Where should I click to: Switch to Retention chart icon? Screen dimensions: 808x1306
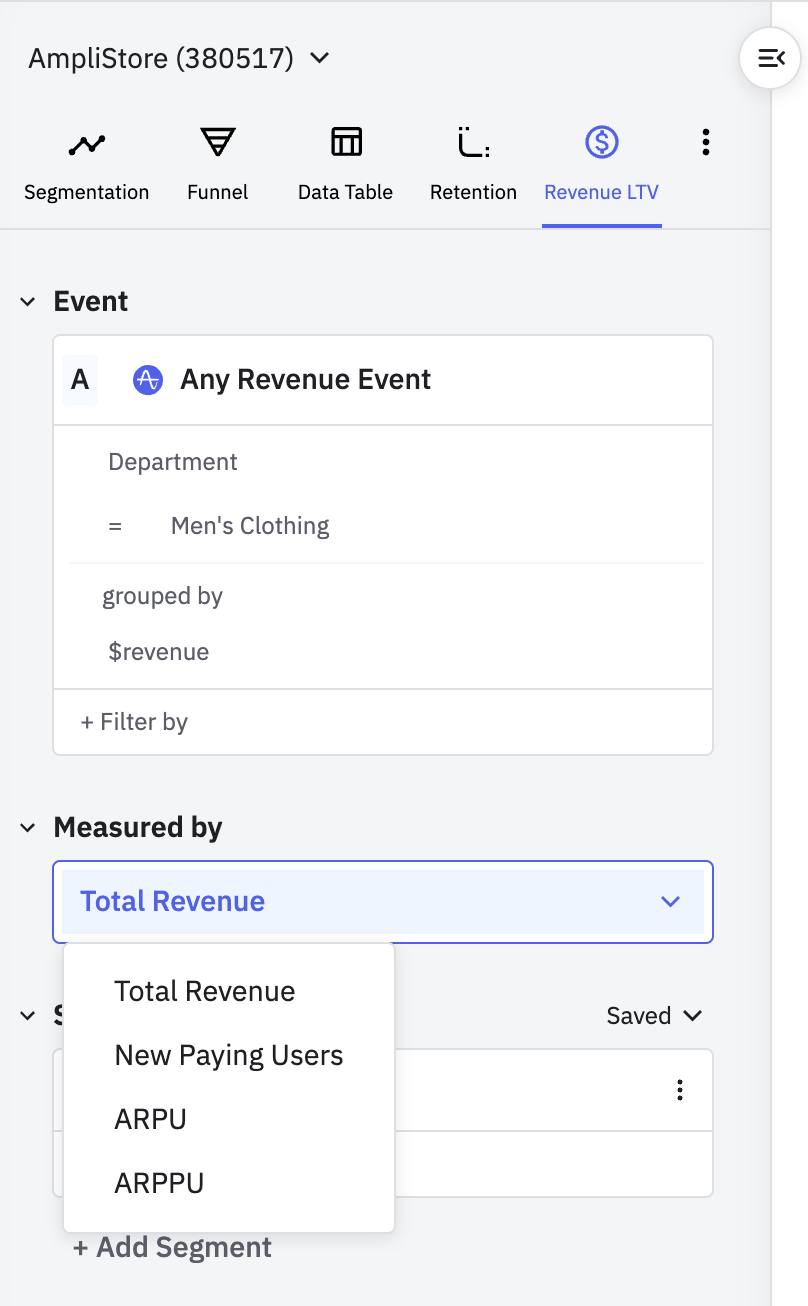(473, 143)
